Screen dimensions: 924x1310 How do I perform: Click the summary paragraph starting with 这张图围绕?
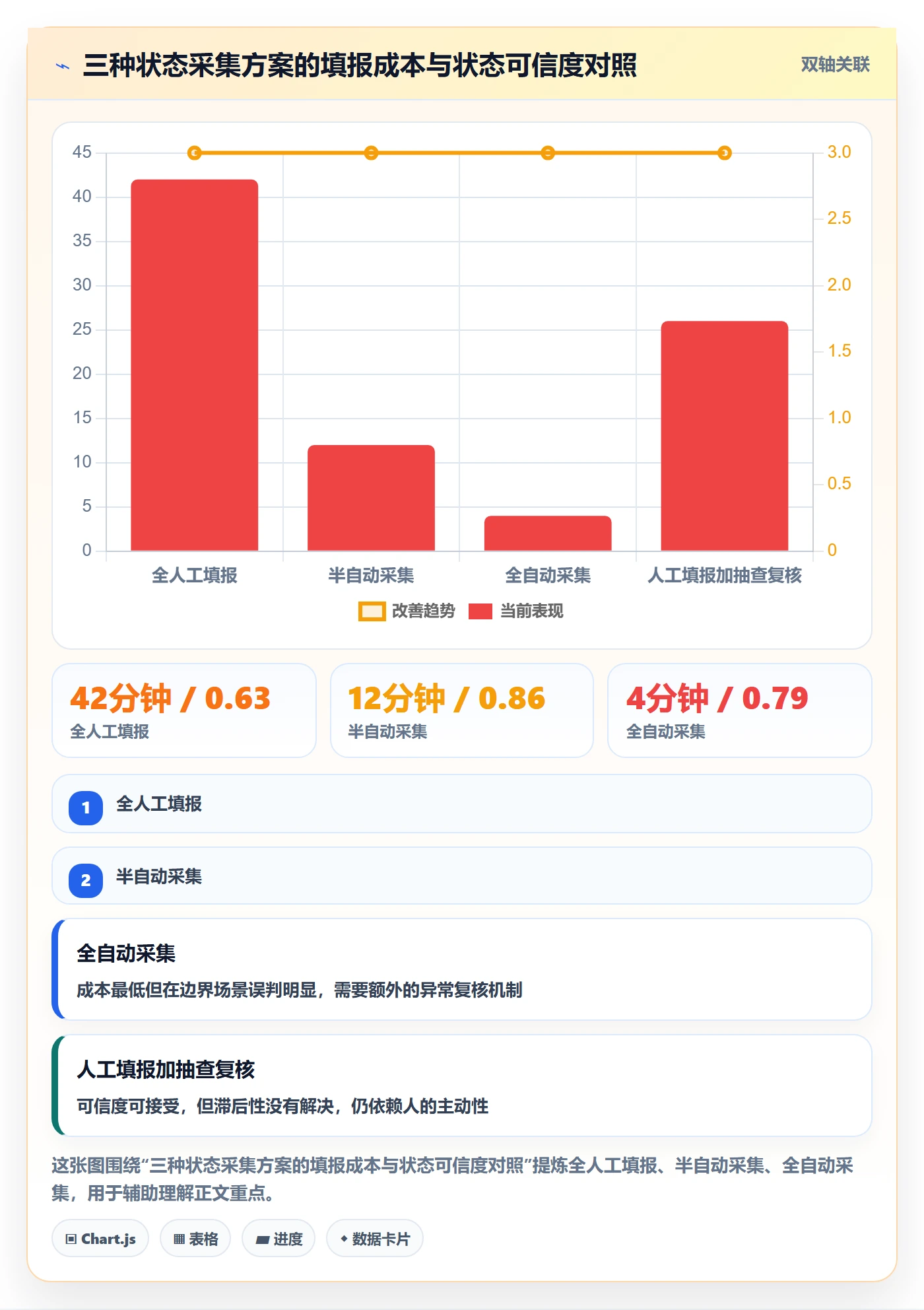point(453,1179)
